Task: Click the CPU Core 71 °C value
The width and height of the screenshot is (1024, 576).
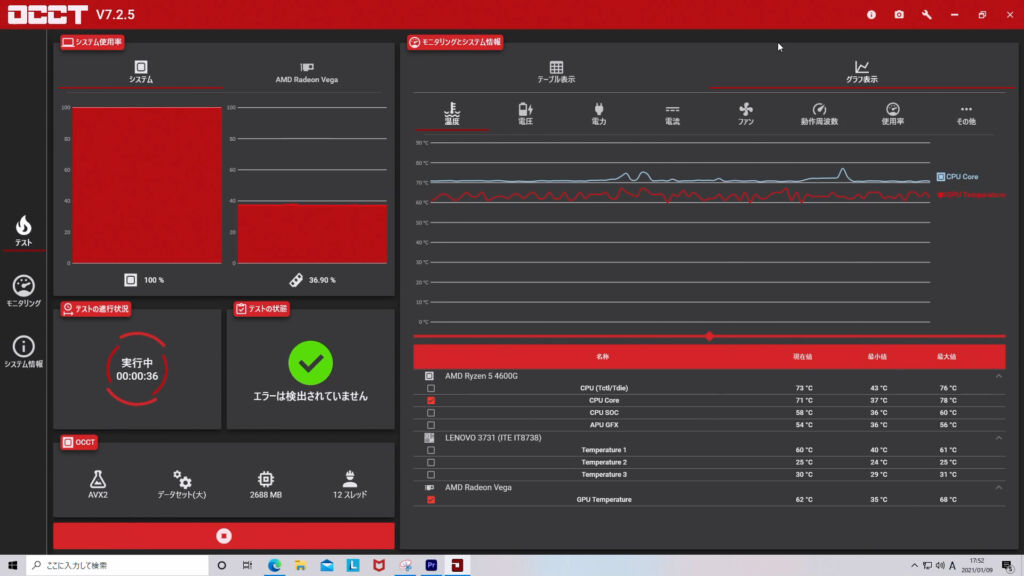Action: point(804,400)
